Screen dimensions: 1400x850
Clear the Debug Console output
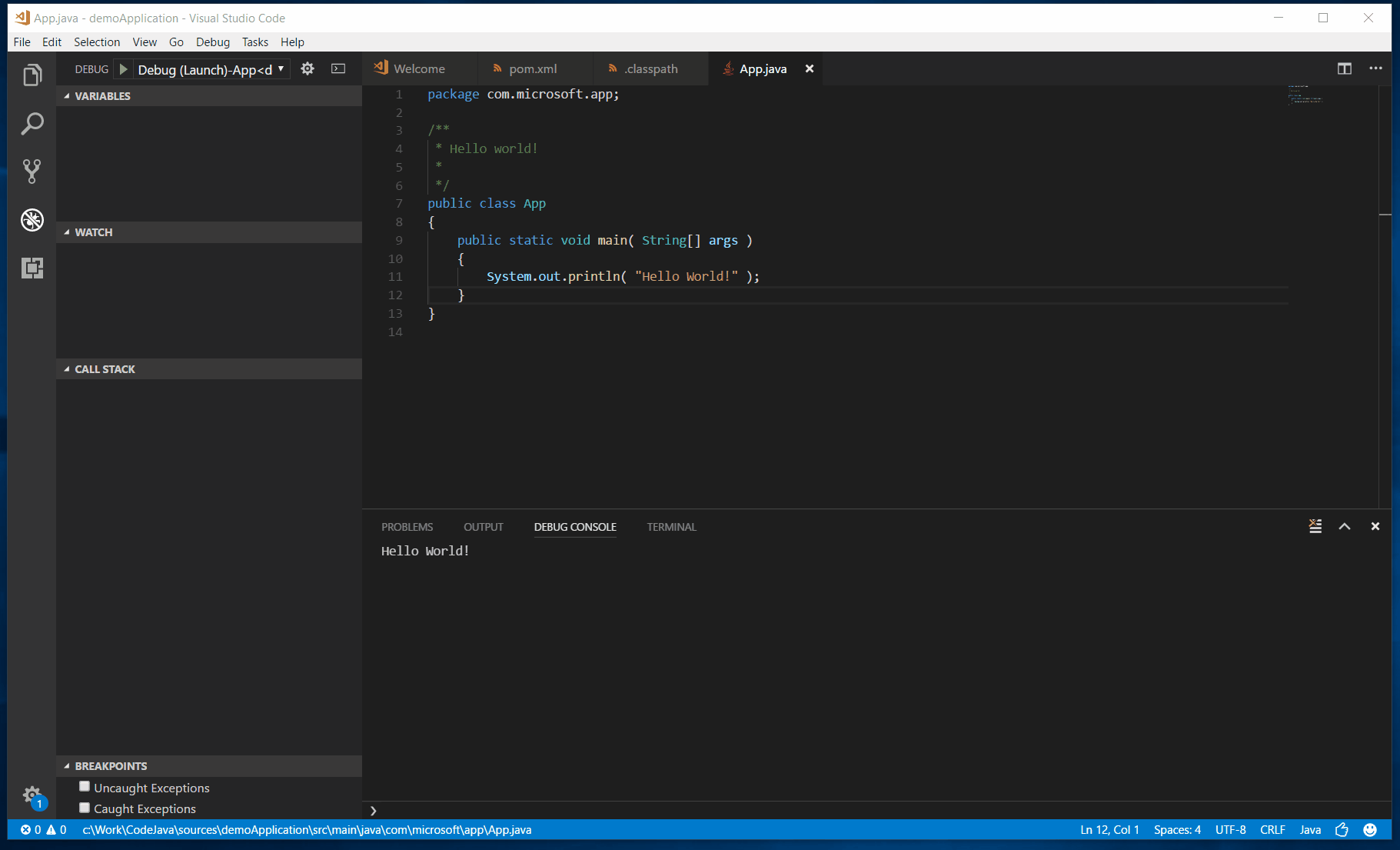pos(1315,526)
